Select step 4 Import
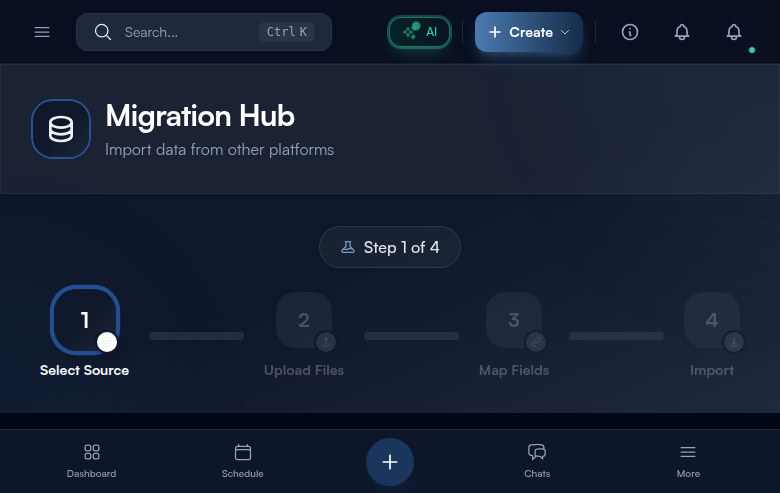Image resolution: width=780 pixels, height=493 pixels. (712, 321)
